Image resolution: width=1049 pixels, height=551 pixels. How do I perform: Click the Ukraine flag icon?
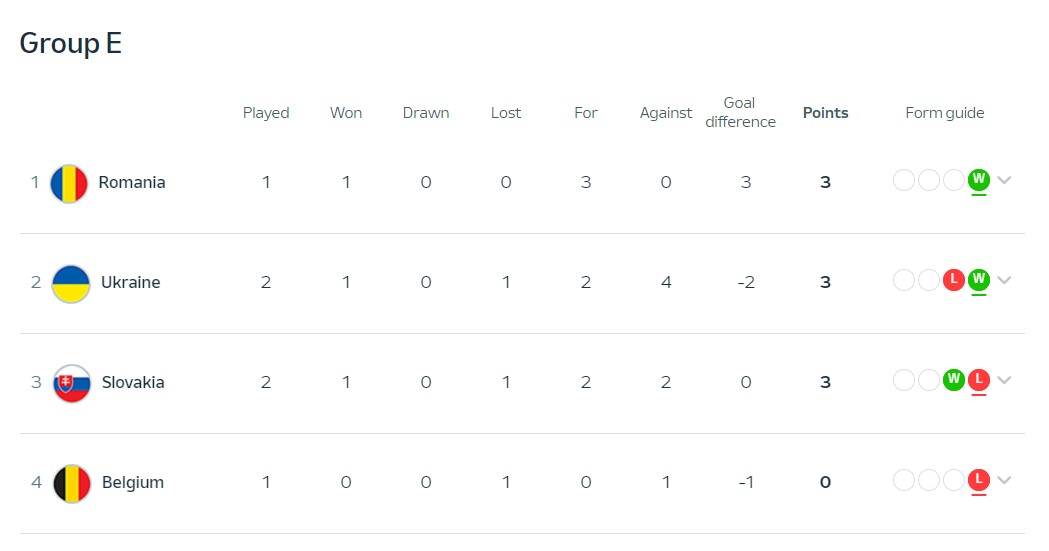(x=71, y=284)
